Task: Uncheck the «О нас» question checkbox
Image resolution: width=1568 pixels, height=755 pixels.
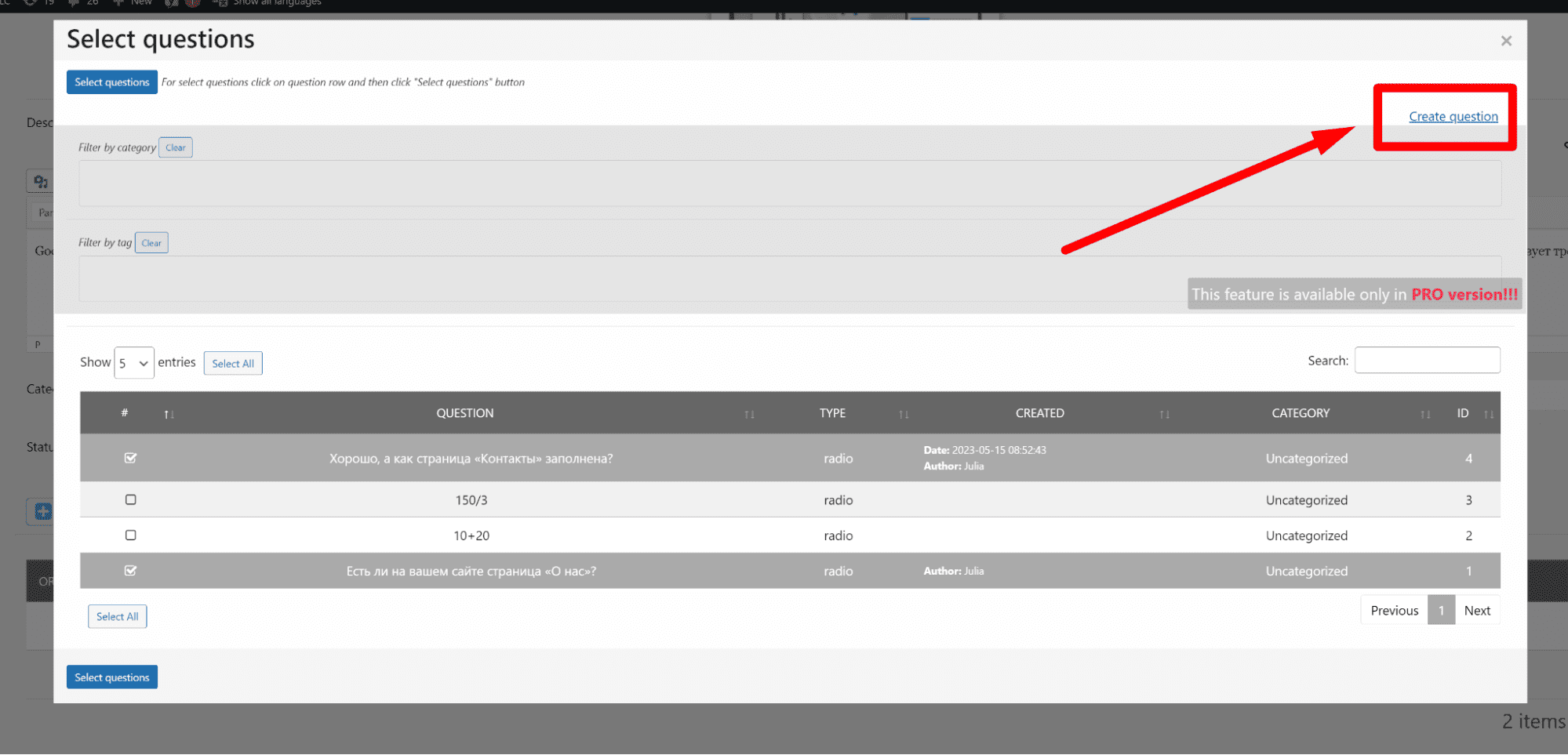Action: point(131,571)
